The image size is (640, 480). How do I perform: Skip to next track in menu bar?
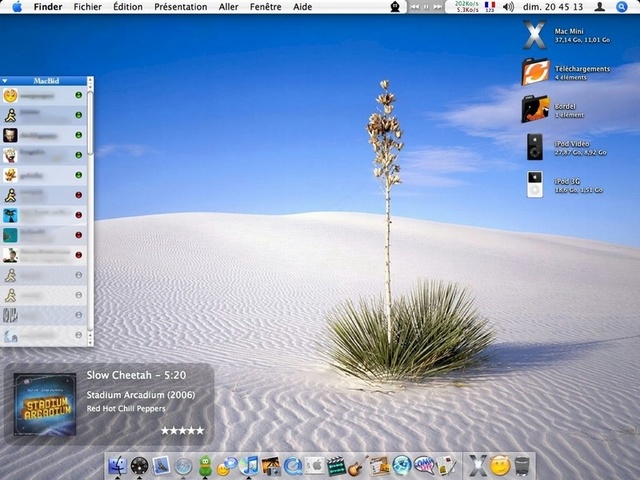click(438, 7)
